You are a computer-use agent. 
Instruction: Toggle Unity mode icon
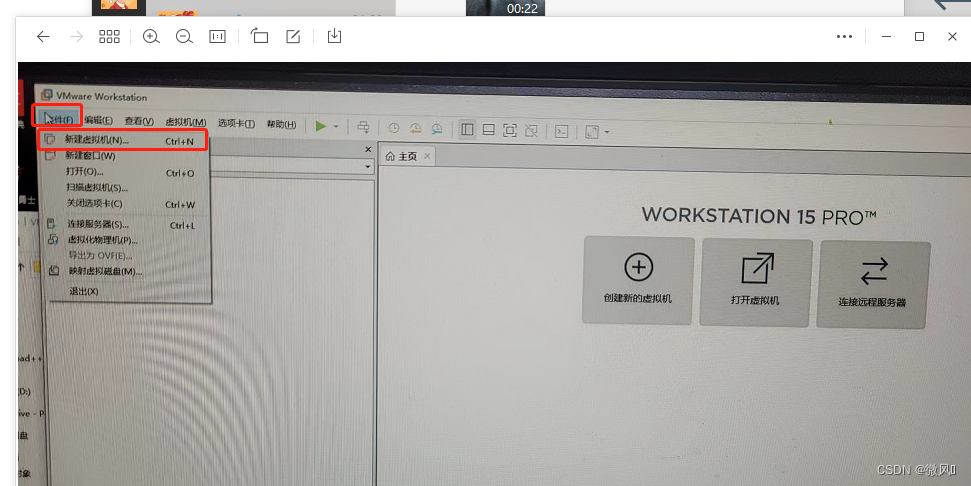point(531,131)
